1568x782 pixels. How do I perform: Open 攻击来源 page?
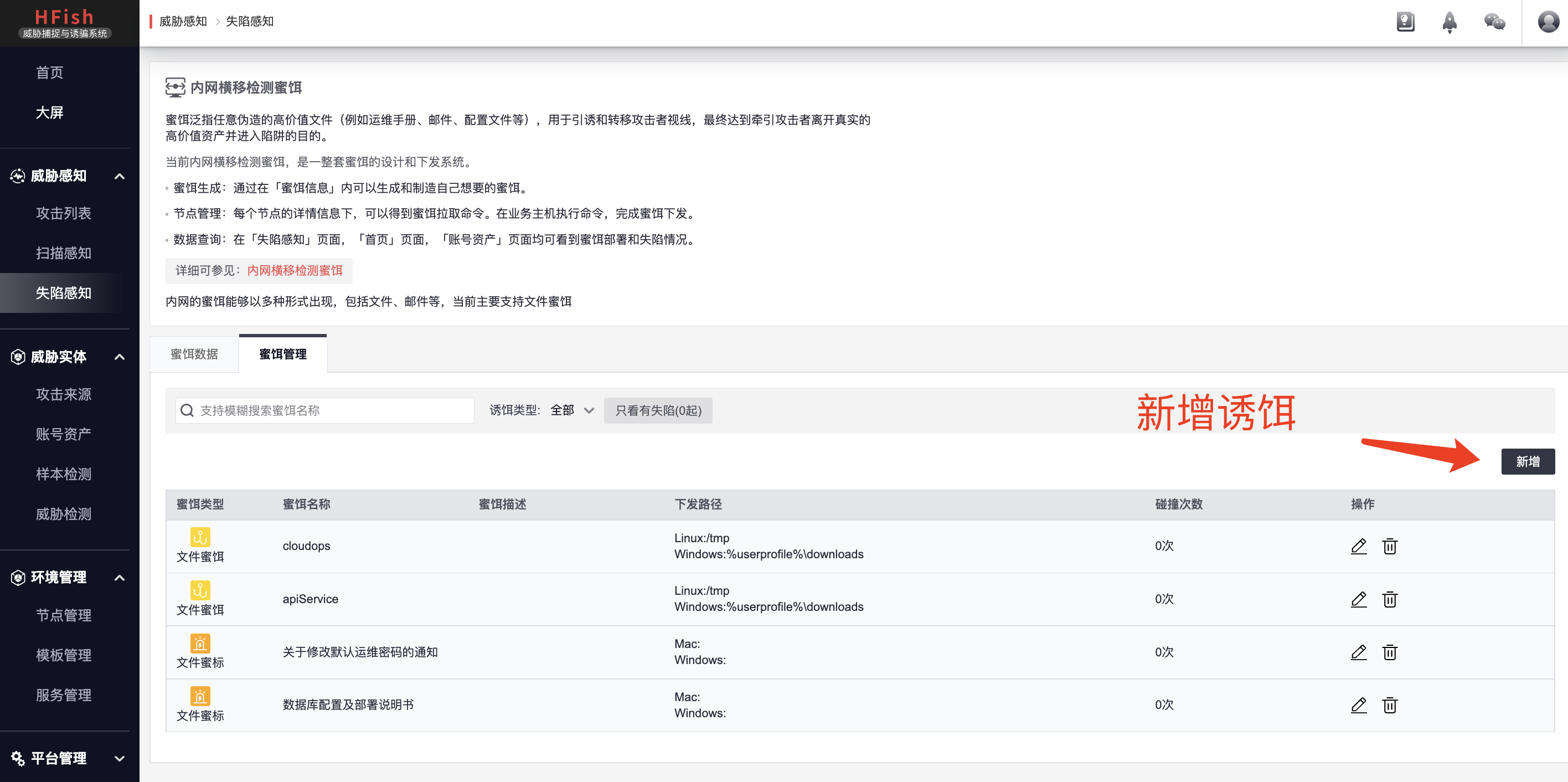(x=63, y=394)
